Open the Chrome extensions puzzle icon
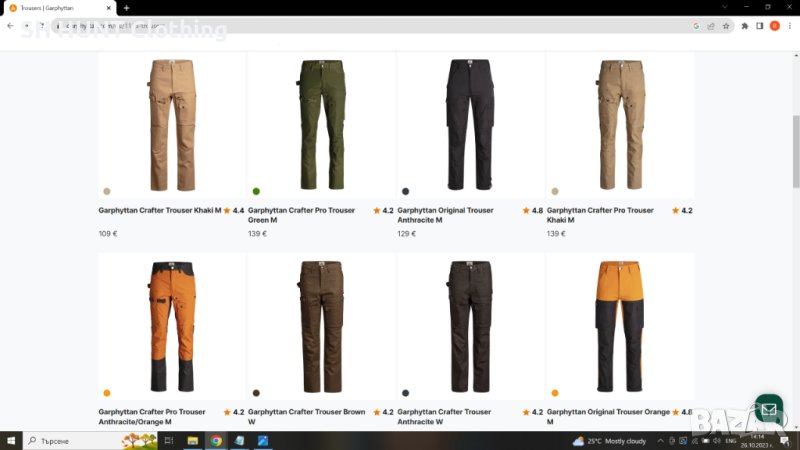 [744, 26]
